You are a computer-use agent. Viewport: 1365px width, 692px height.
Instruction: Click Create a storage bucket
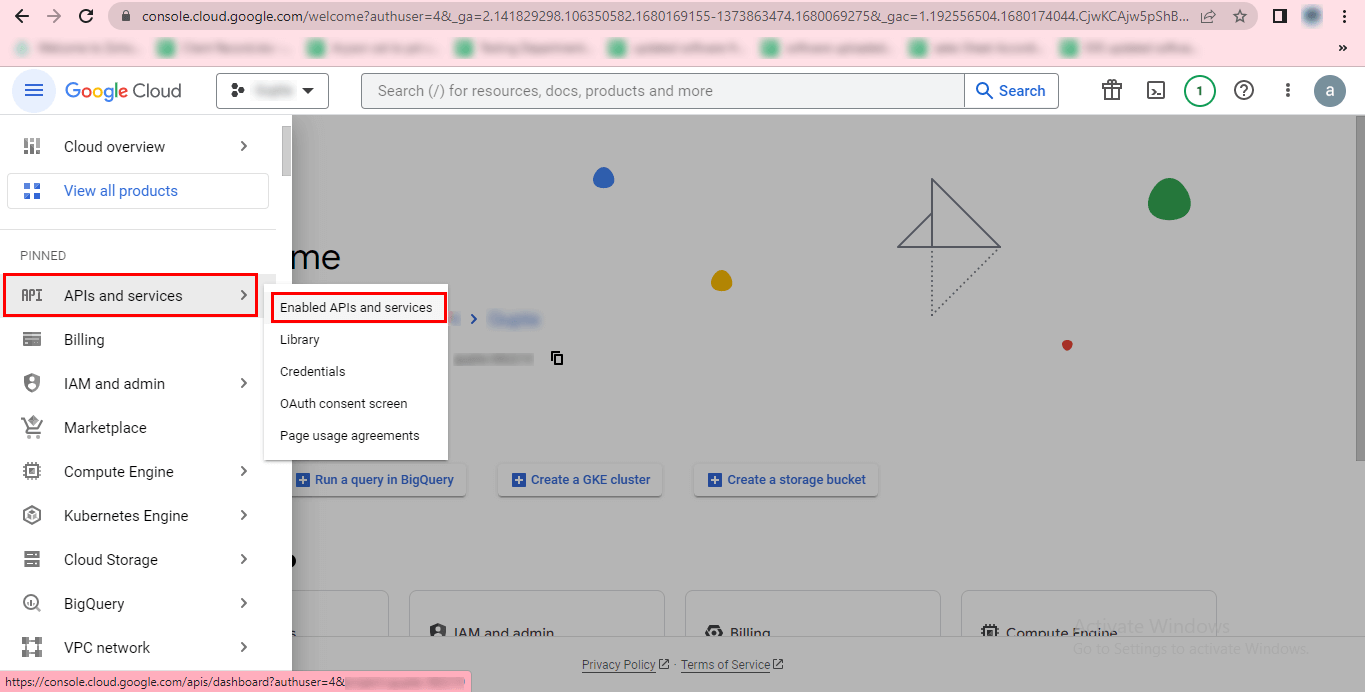[x=787, y=480]
